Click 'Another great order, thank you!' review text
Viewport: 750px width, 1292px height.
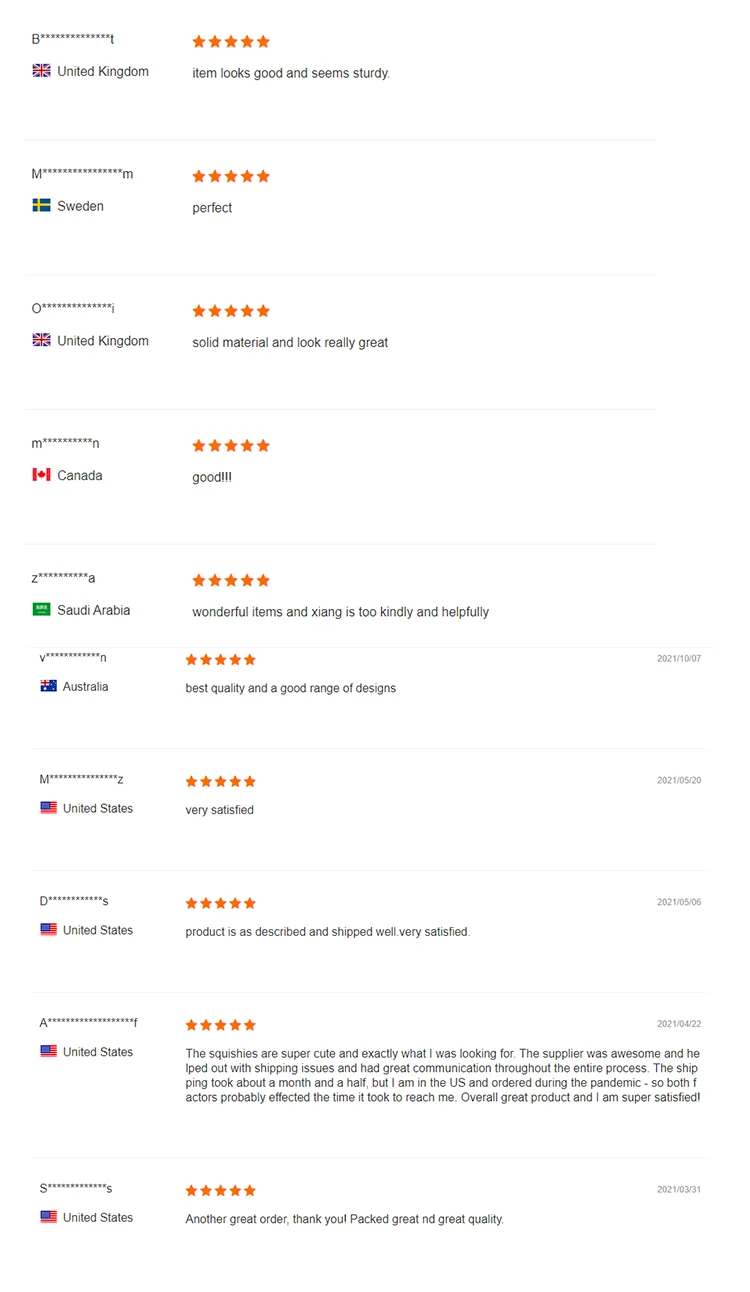(x=344, y=1219)
